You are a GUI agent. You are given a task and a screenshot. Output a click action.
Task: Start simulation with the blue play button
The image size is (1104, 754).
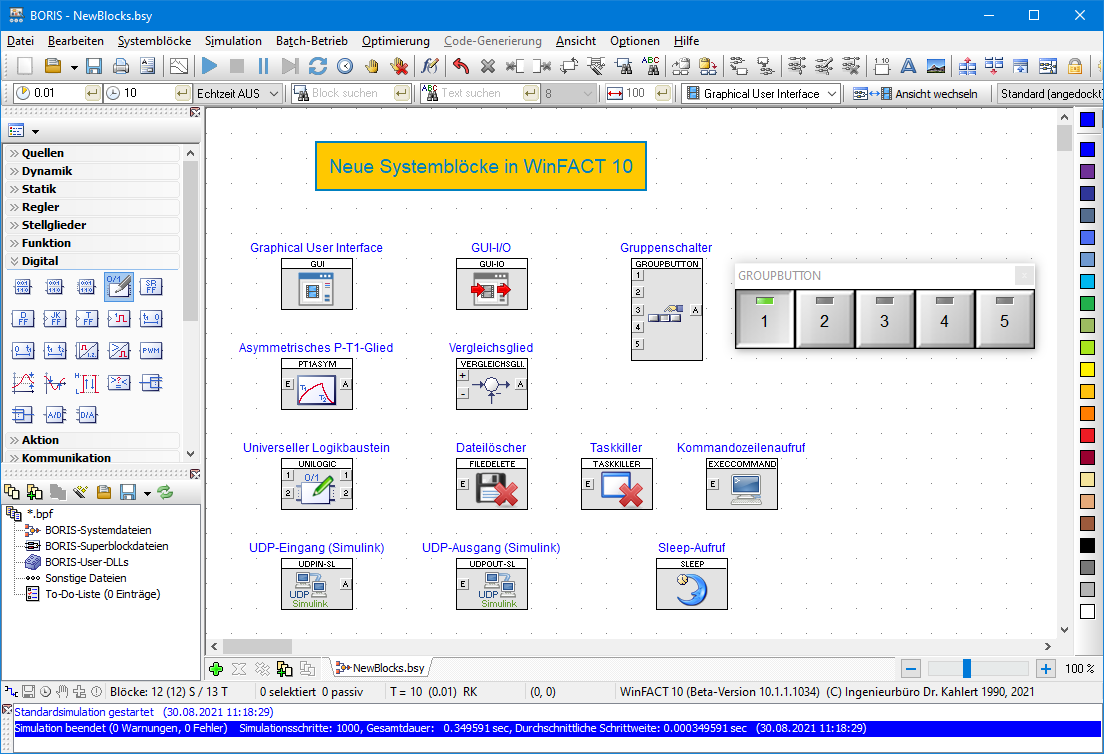[x=209, y=66]
